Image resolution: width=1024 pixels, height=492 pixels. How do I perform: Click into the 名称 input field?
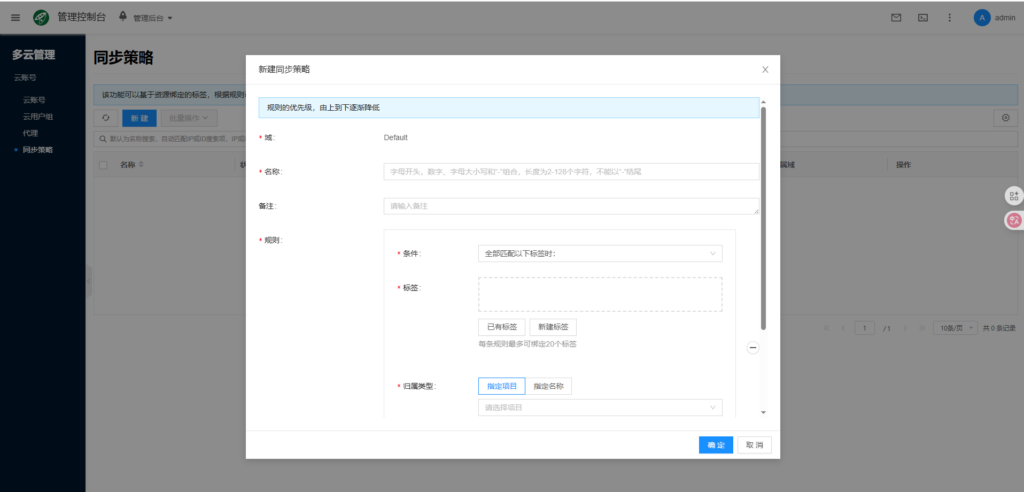click(x=571, y=172)
